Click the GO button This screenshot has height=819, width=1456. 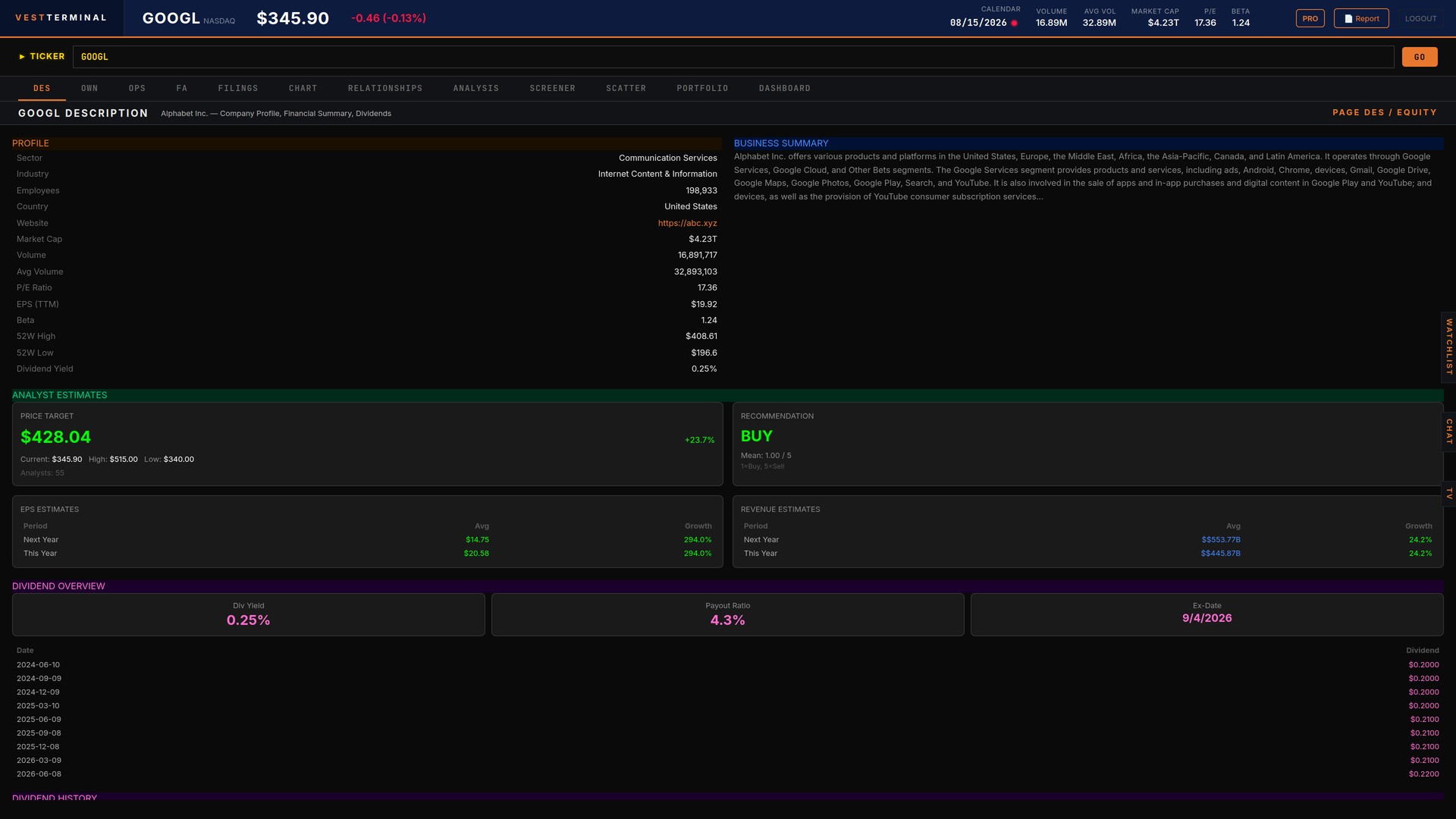point(1420,57)
